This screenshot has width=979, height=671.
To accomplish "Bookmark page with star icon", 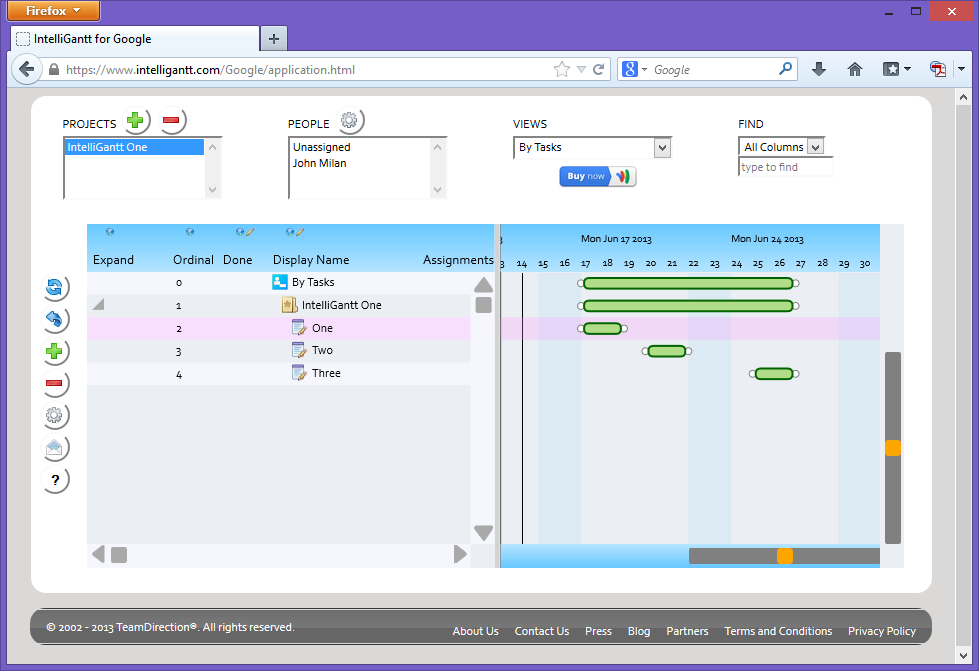I will (x=562, y=69).
